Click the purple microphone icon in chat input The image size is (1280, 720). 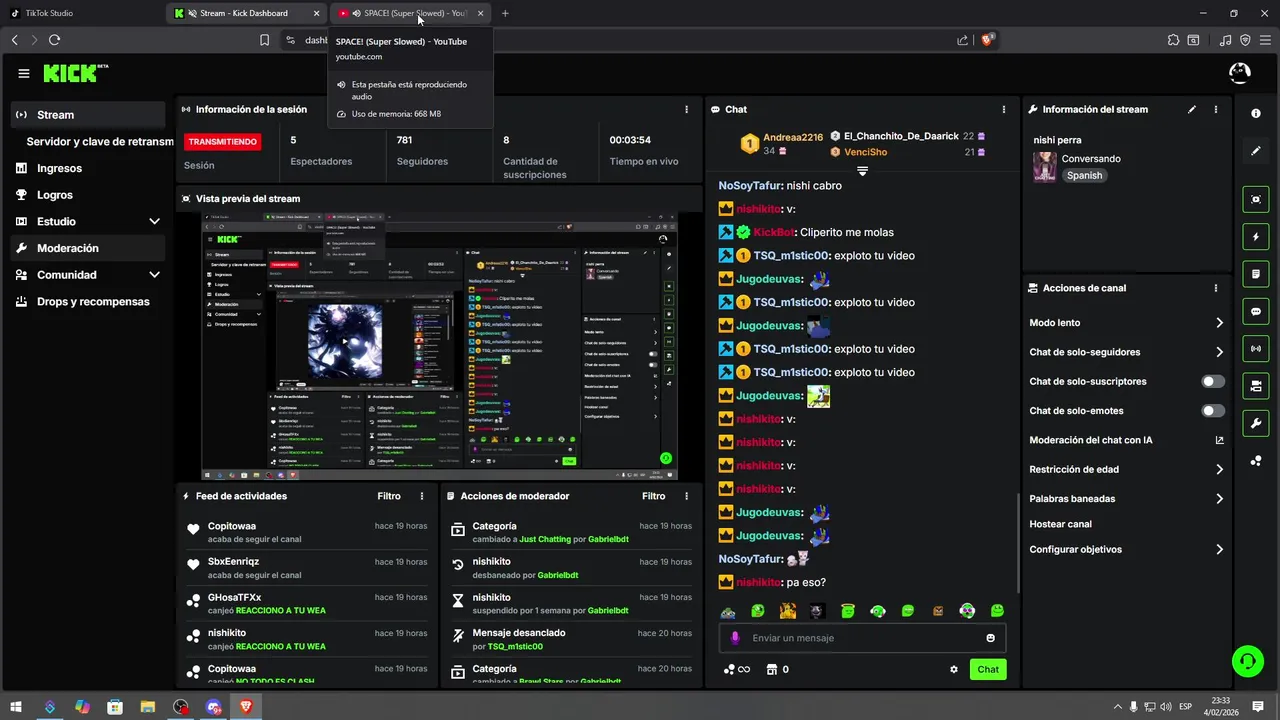click(x=735, y=638)
